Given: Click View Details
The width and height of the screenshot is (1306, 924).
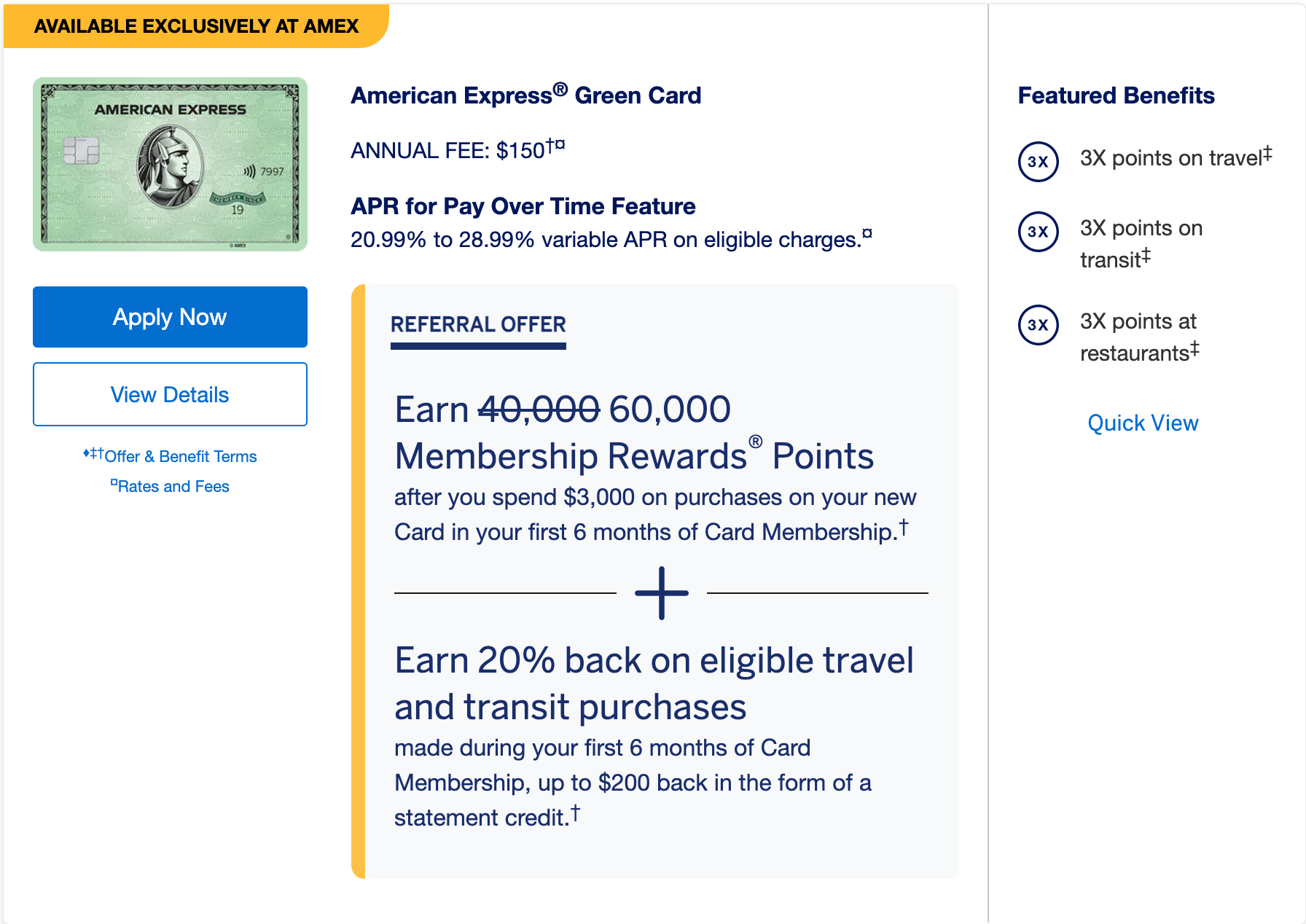Looking at the screenshot, I should 170,394.
